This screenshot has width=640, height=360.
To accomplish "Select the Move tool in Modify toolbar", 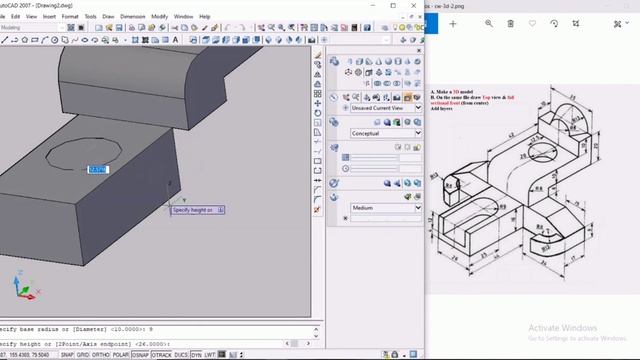I will coord(318,104).
